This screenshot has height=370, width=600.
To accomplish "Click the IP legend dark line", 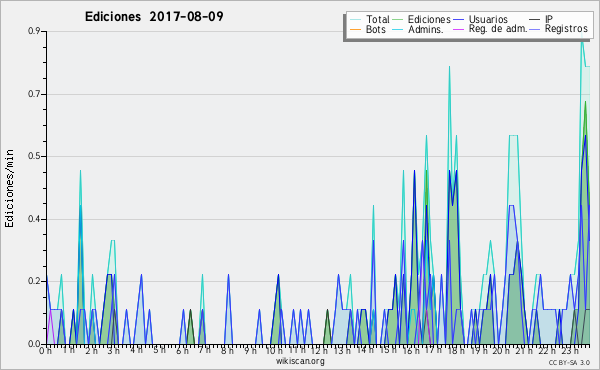I will pyautogui.click(x=535, y=19).
